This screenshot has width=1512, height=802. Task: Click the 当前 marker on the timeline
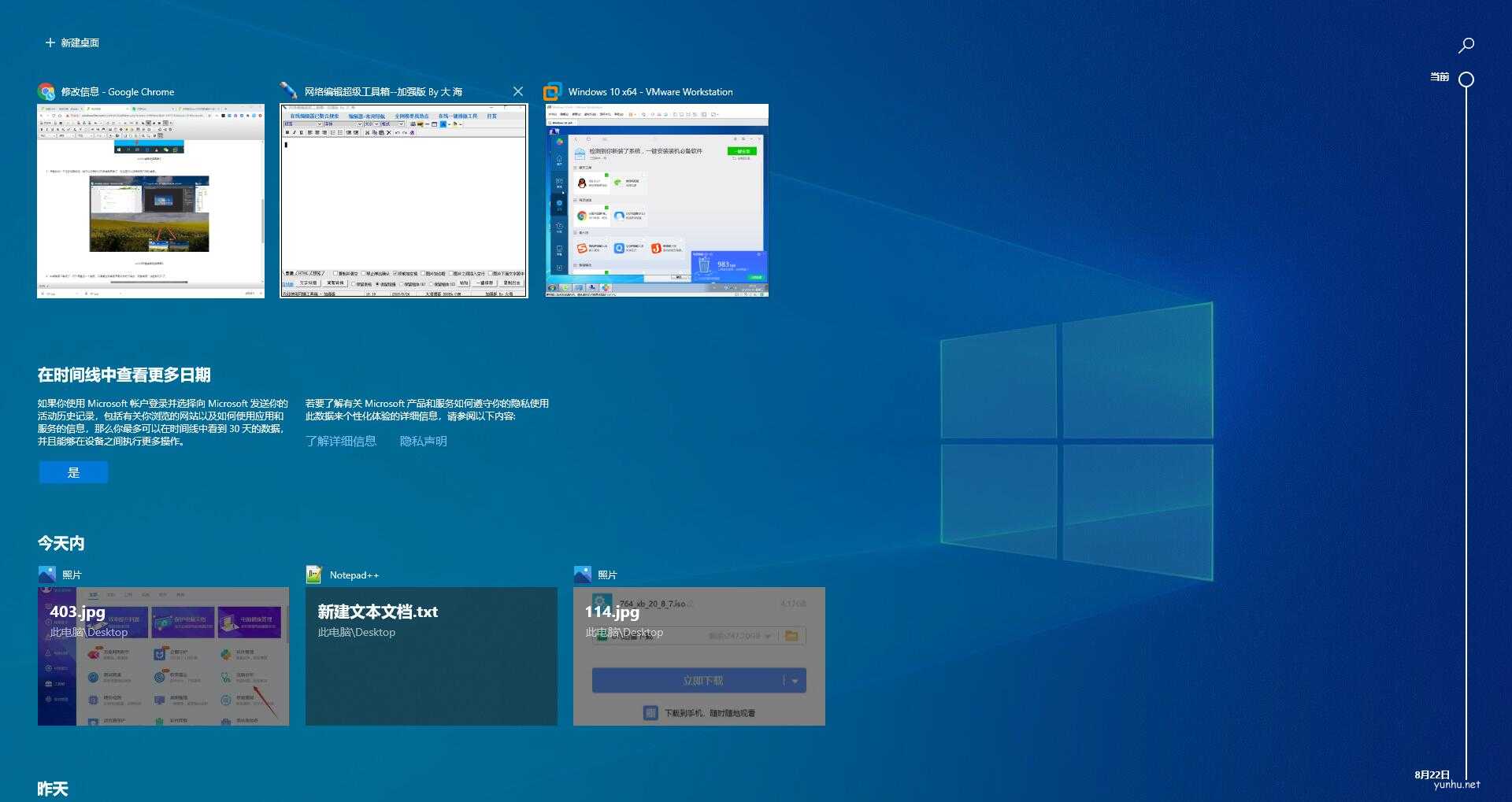[x=1465, y=78]
